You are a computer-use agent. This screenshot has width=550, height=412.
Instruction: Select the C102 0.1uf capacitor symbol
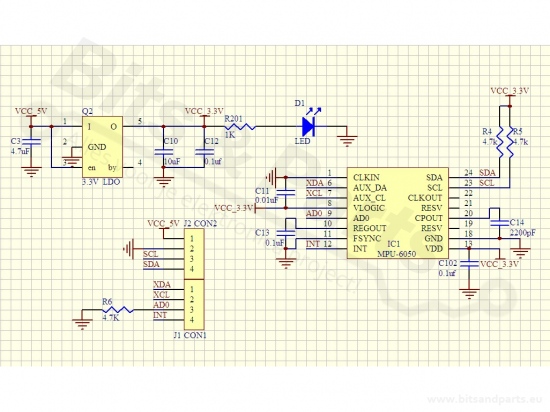469,263
